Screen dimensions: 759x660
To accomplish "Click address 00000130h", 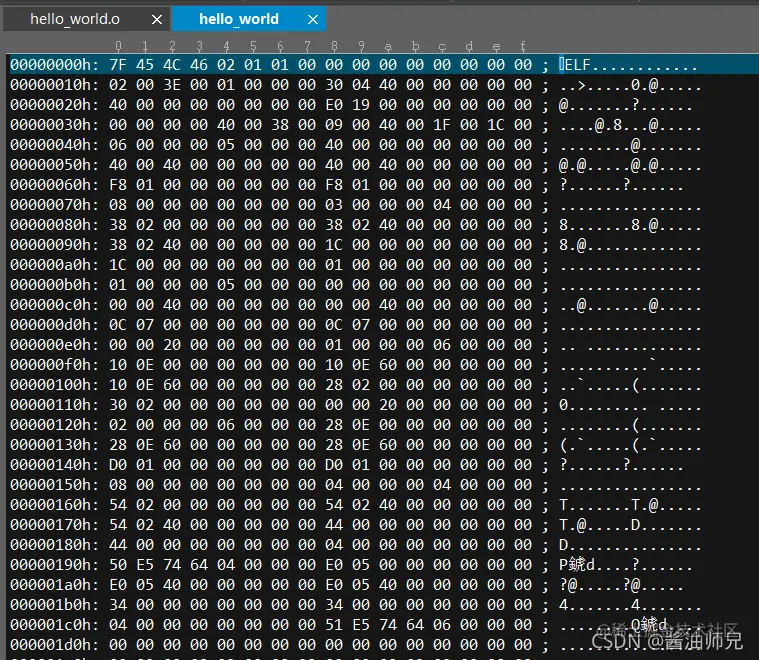I will click(x=54, y=445).
